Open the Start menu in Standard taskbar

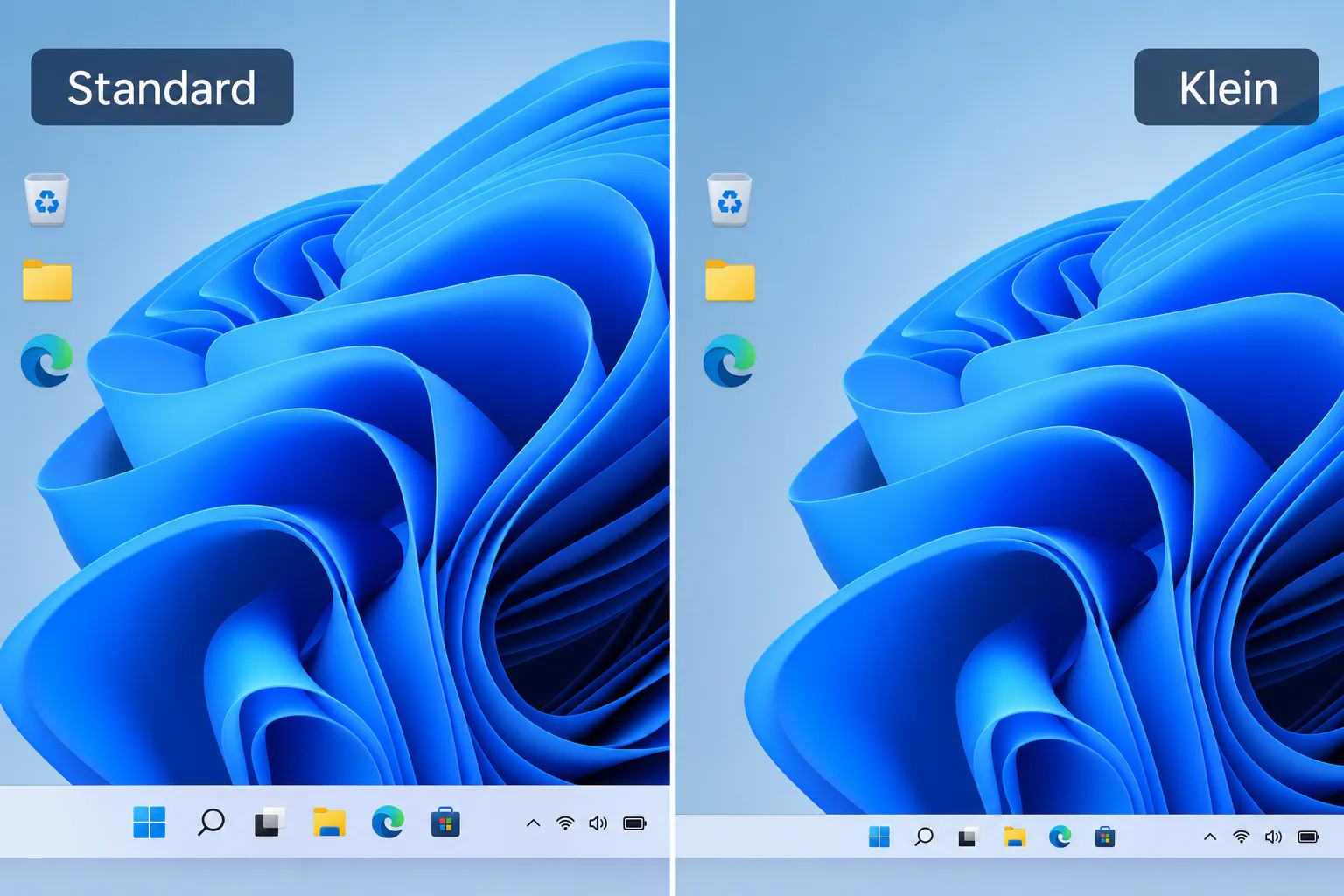click(150, 822)
